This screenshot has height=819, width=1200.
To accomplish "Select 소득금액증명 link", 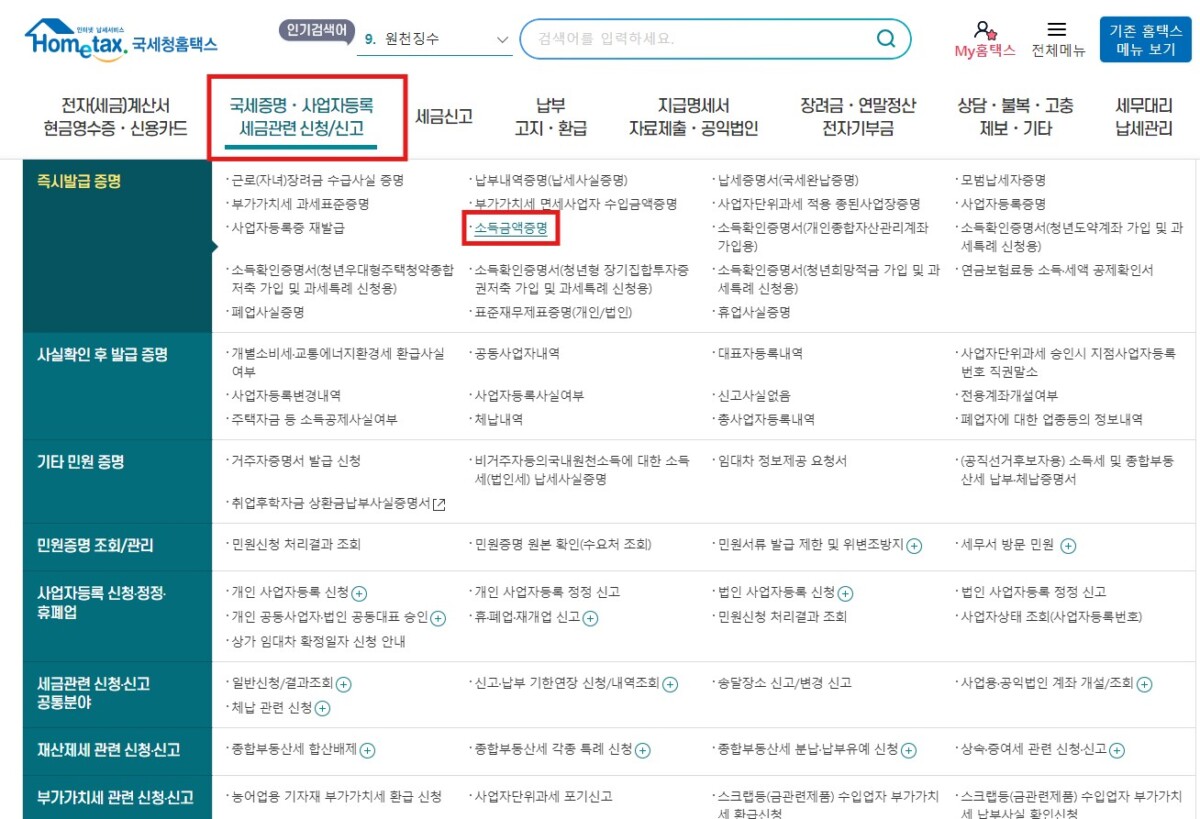I will pos(510,229).
